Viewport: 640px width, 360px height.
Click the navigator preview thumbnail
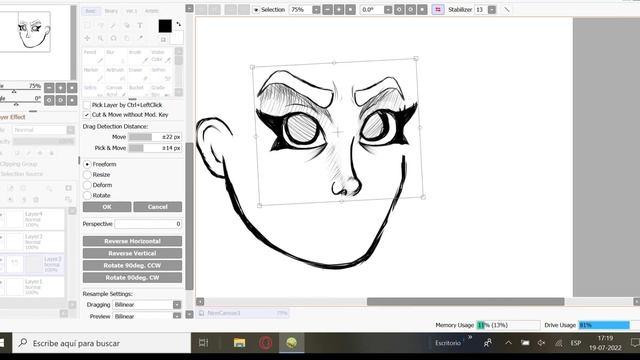pos(25,31)
